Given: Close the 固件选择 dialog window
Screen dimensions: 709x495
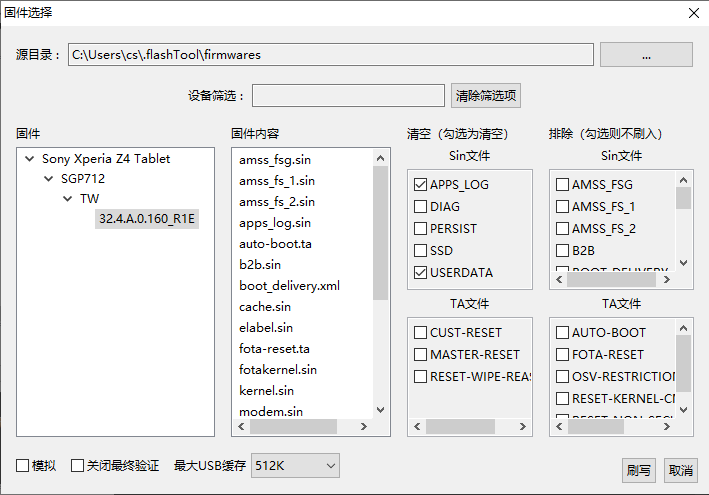Looking at the screenshot, I should pos(693,13).
